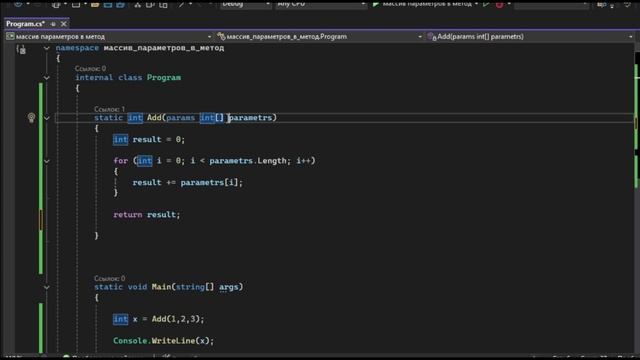Start debugging 'массив параметров в метод'
The width and height of the screenshot is (640, 360).
pyautogui.click(x=424, y=4)
